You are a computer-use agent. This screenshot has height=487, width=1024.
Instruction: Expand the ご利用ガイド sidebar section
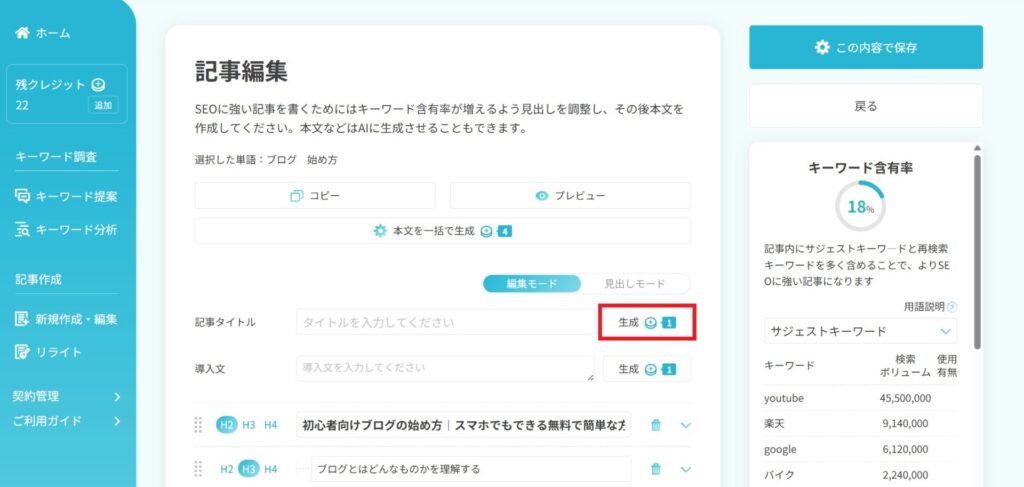[67, 421]
